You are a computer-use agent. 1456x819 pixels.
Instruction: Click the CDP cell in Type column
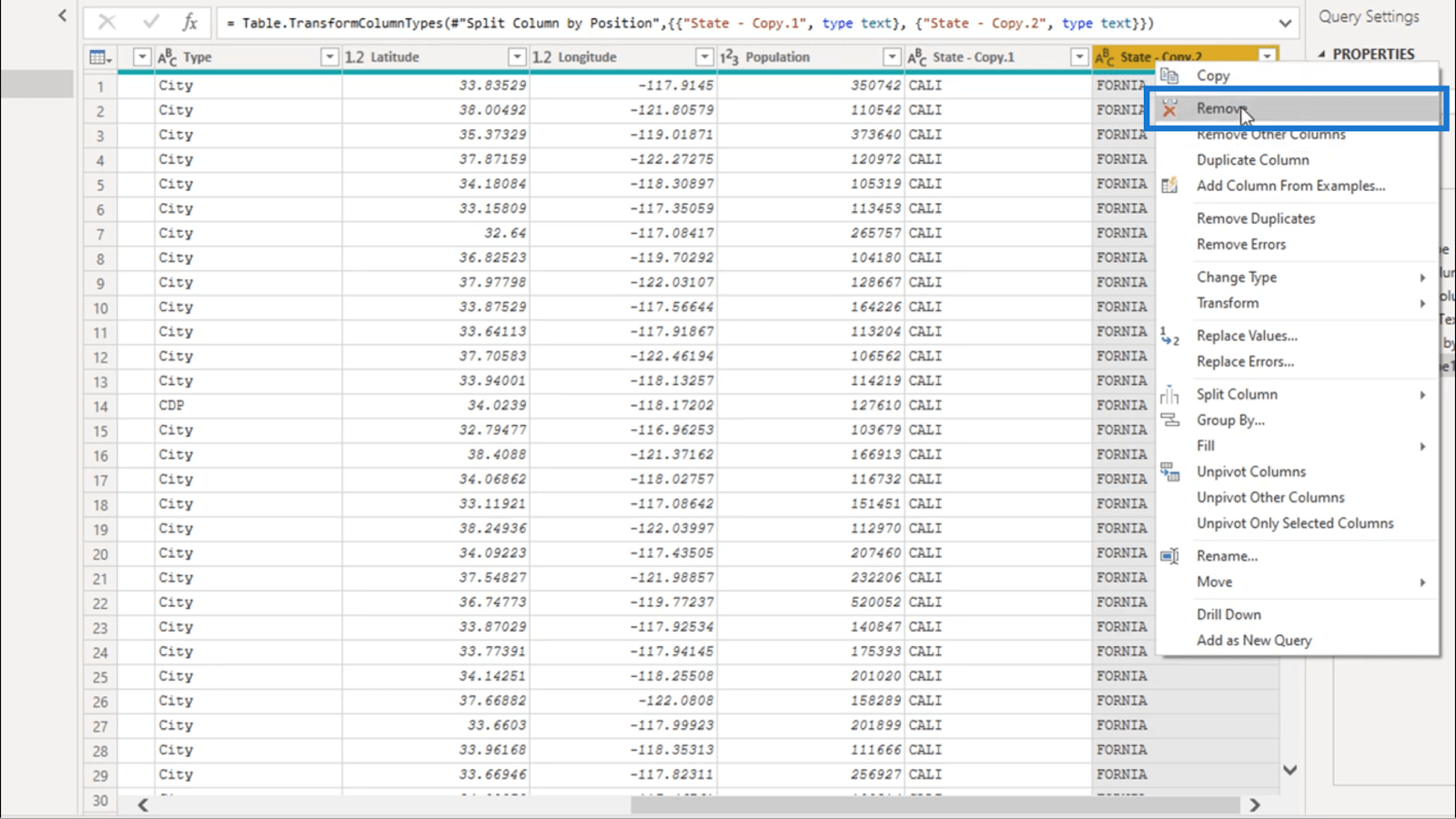[x=248, y=406]
